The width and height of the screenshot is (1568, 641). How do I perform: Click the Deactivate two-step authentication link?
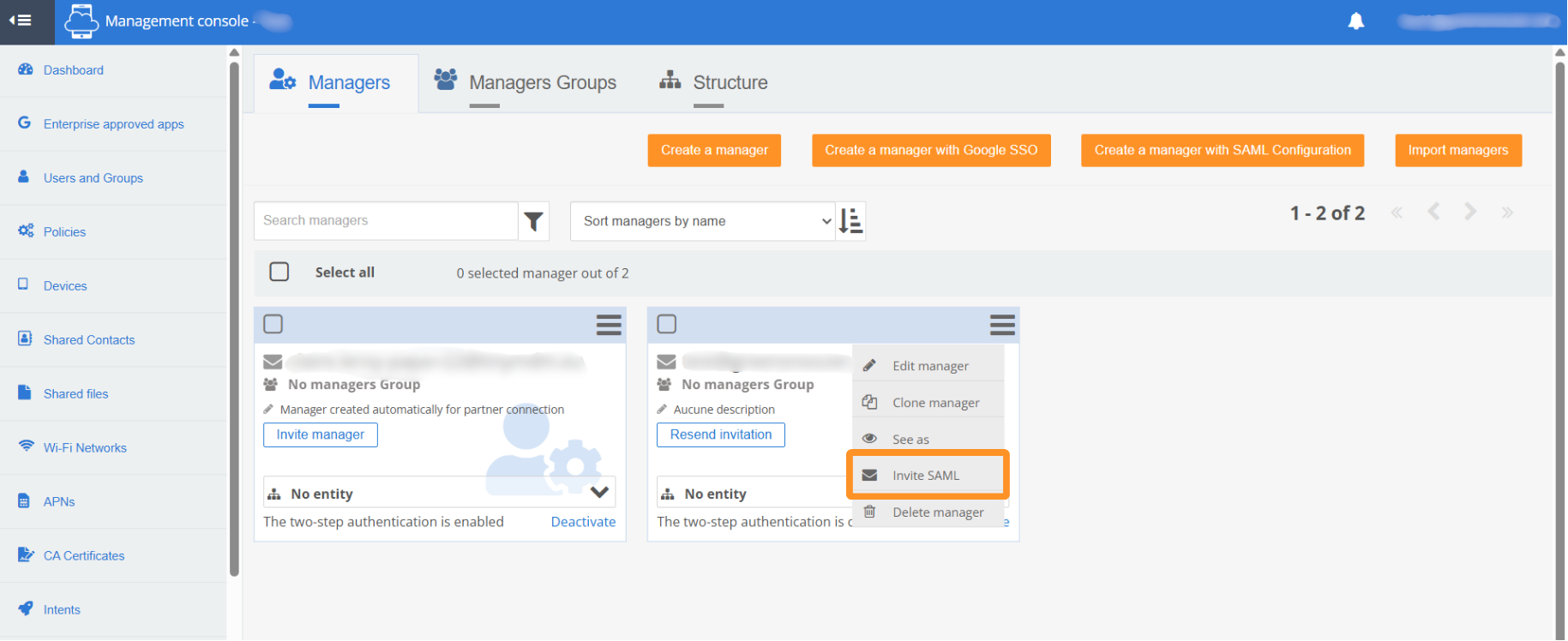click(x=583, y=522)
